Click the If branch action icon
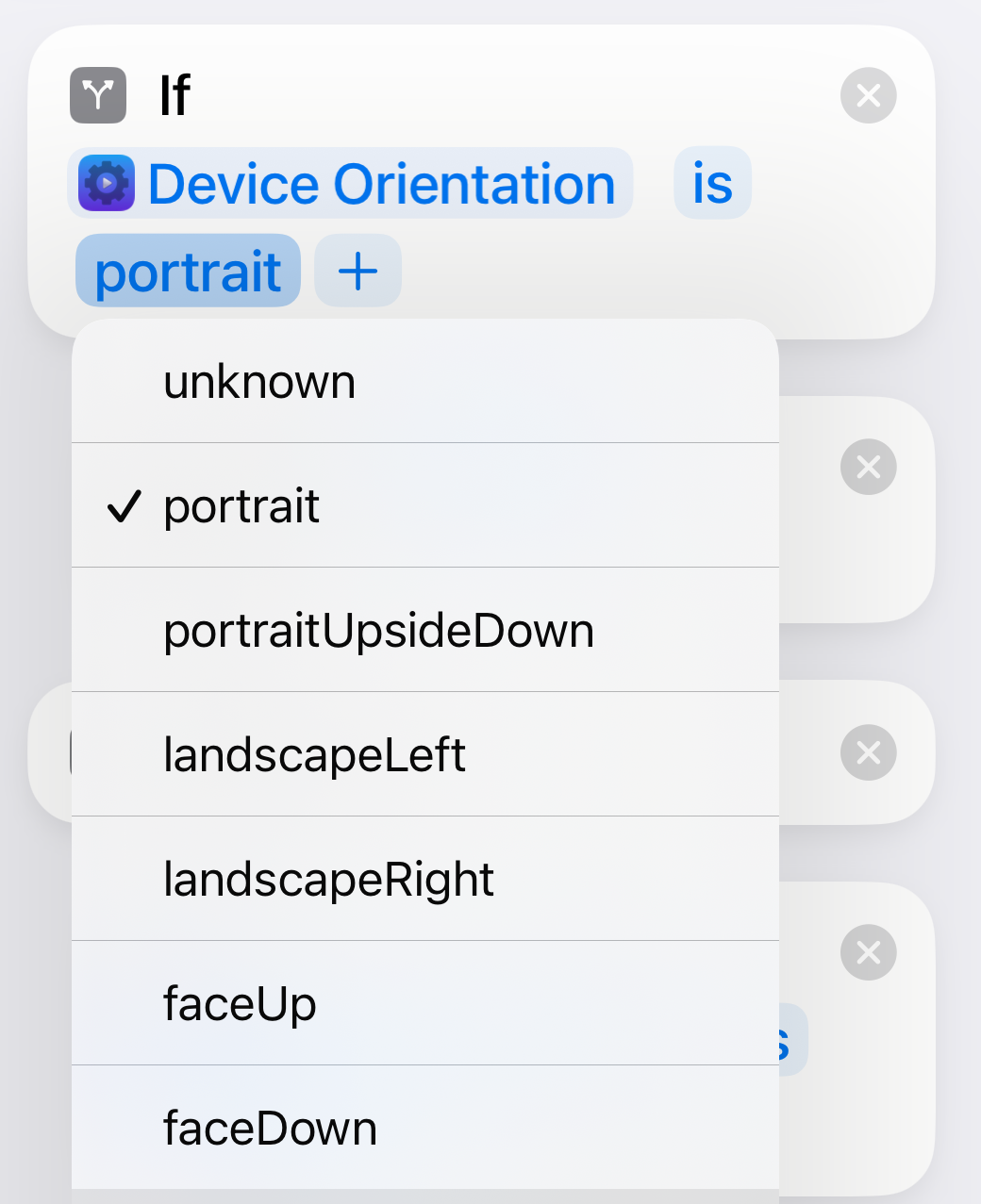This screenshot has height=1204, width=981. 98,95
